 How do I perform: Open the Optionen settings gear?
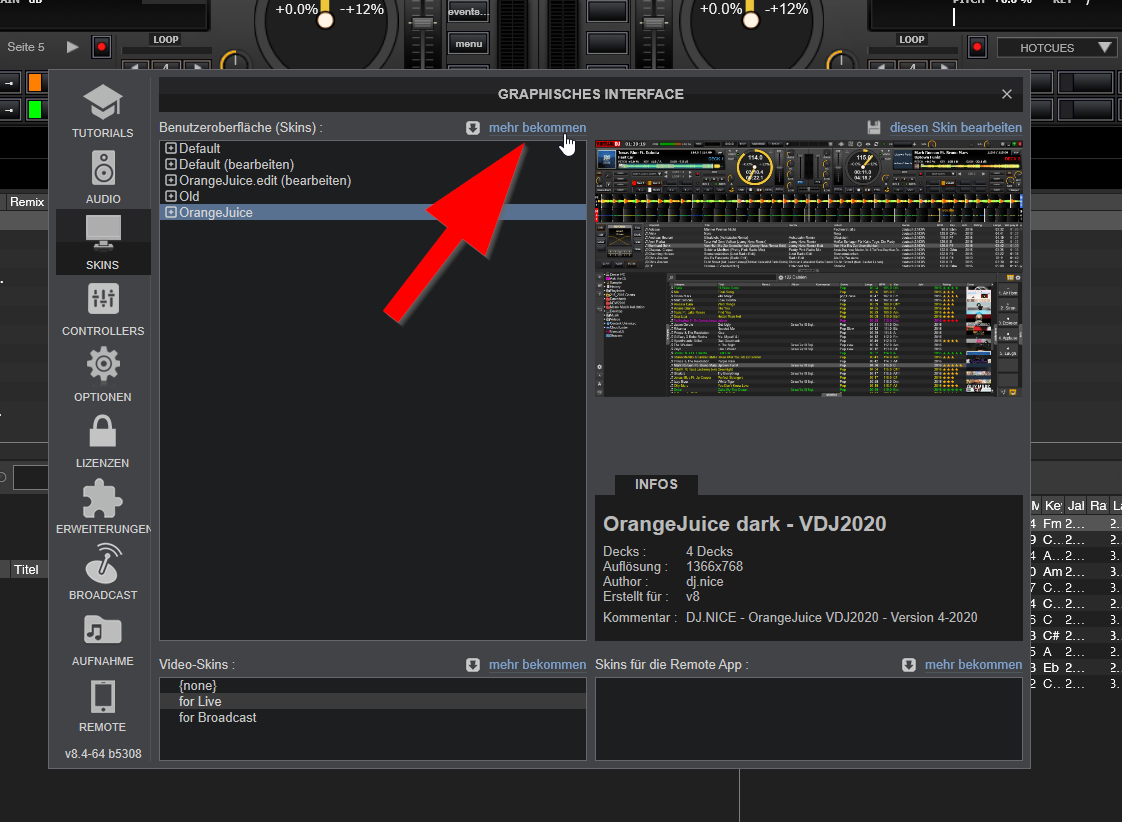pyautogui.click(x=103, y=375)
